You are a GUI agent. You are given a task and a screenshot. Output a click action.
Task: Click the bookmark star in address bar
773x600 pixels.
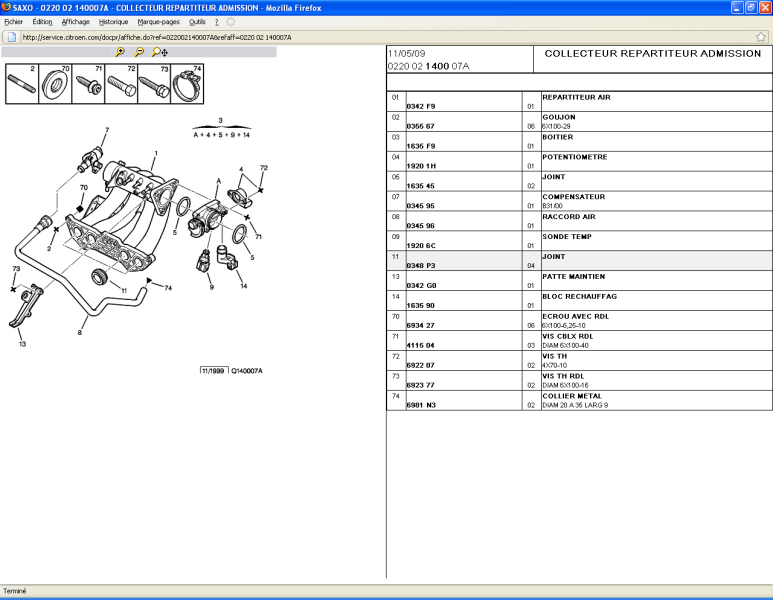click(x=761, y=37)
